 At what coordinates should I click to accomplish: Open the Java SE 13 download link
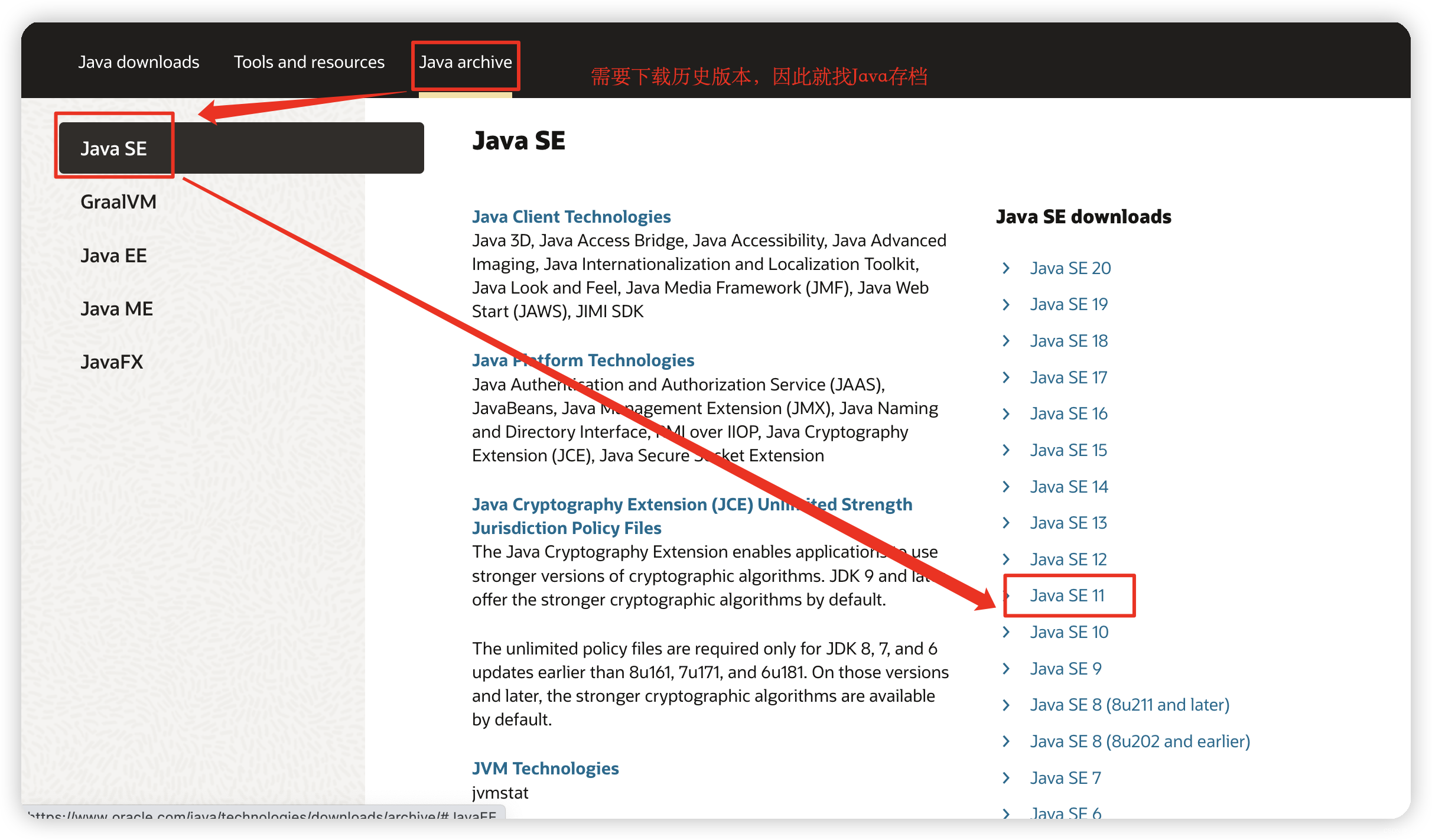coord(1068,523)
